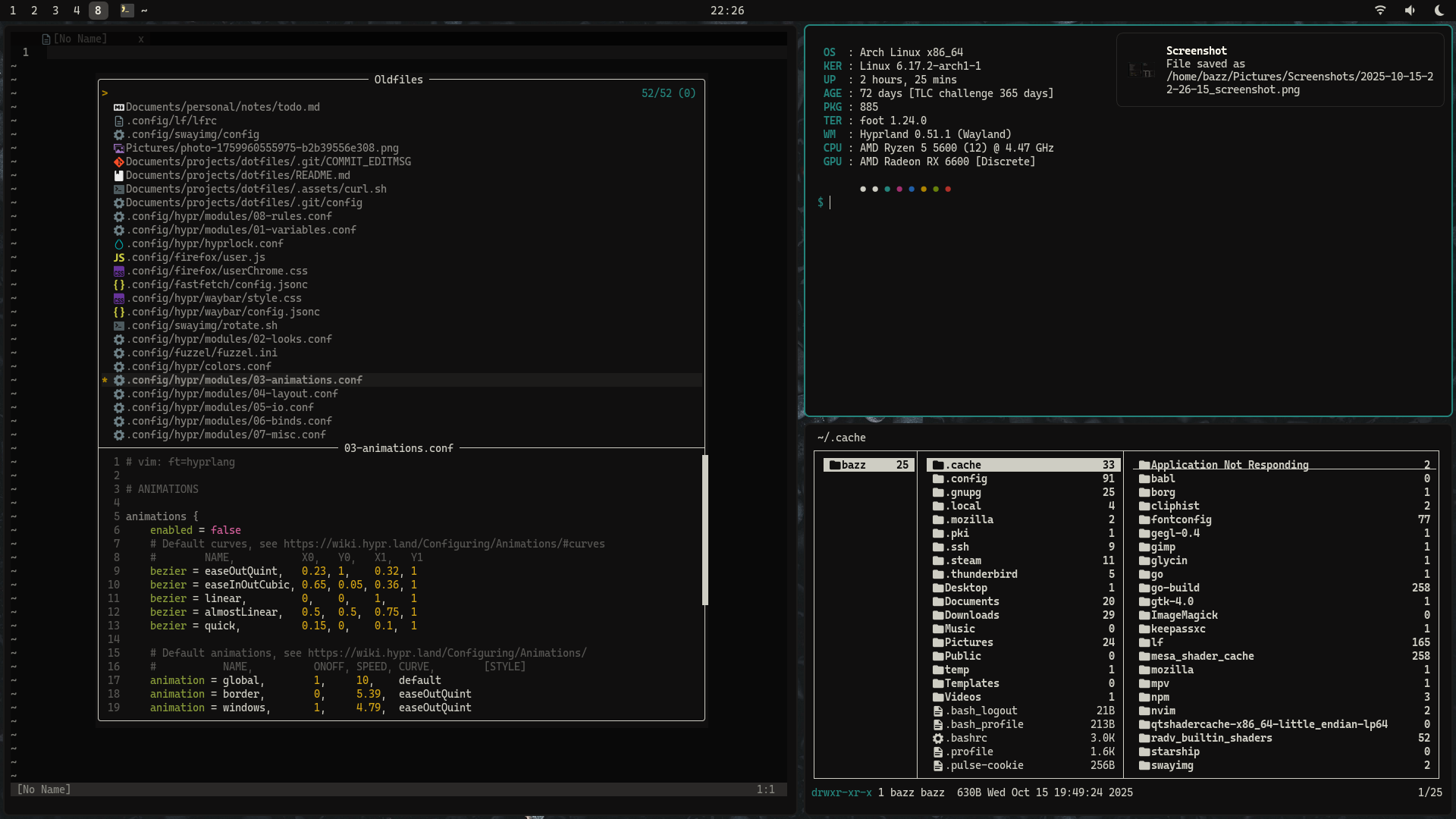This screenshot has width=1456, height=819.
Task: Open go-build folder in cache listing
Action: tap(1175, 588)
